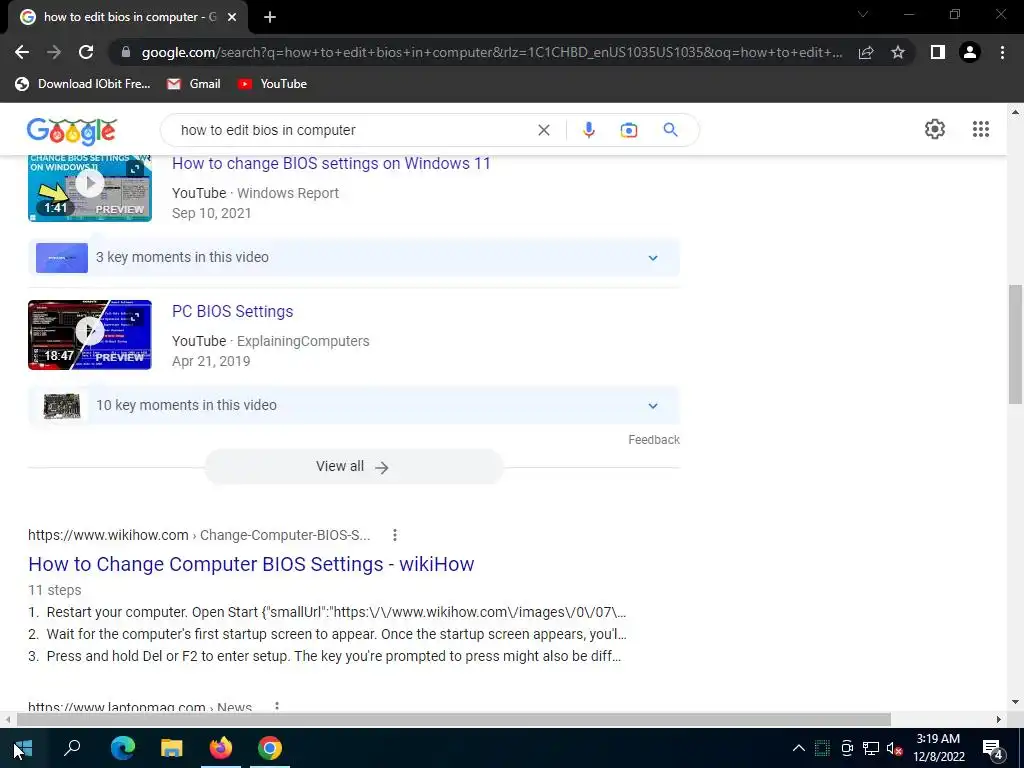Screen dimensions: 1024x768
Task: Open the Chrome profile icon
Action: click(x=970, y=52)
